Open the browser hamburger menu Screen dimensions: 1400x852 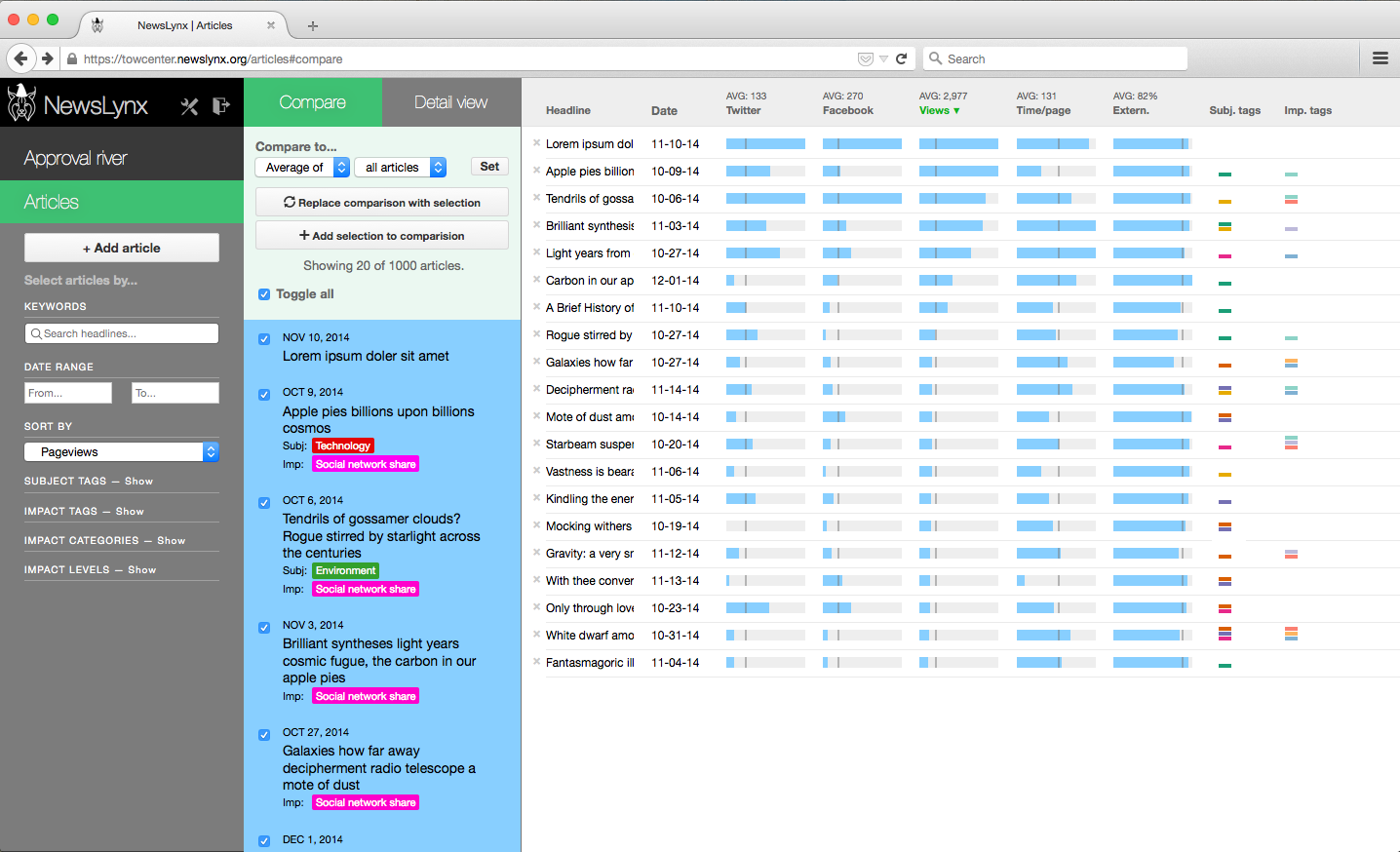pyautogui.click(x=1380, y=58)
